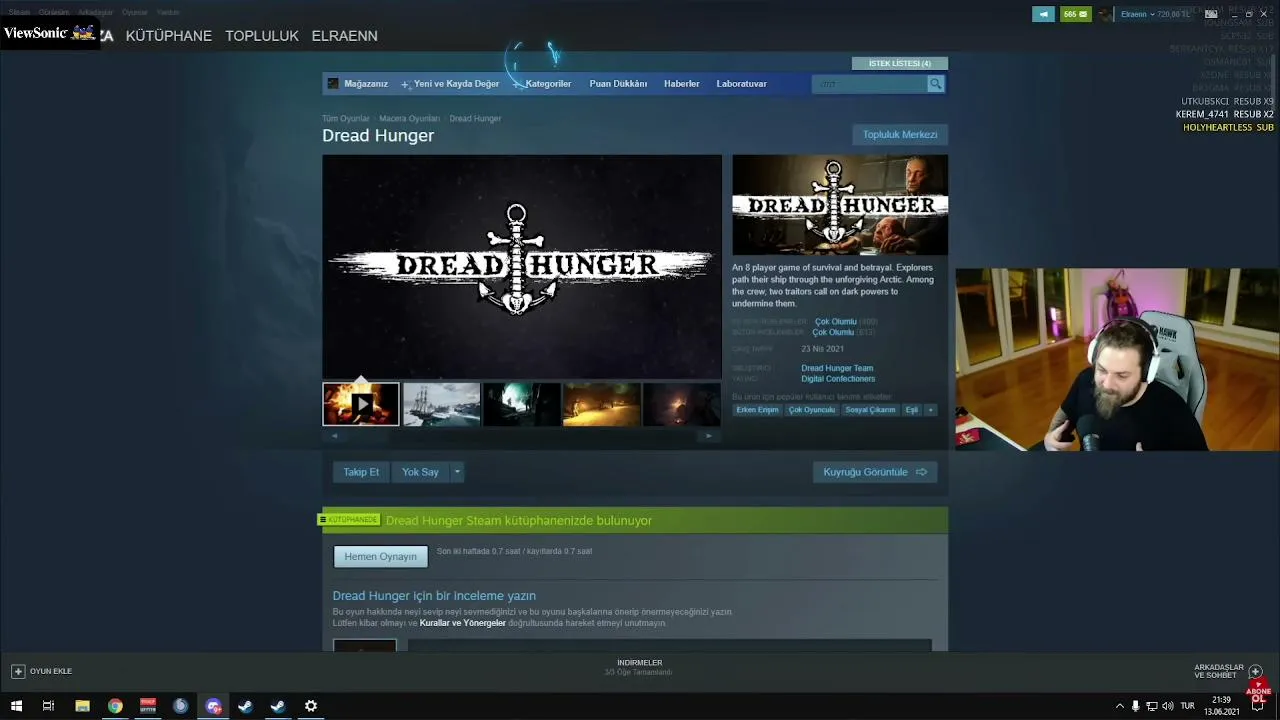Switch to KÜTÜPHANE tab

coord(169,36)
